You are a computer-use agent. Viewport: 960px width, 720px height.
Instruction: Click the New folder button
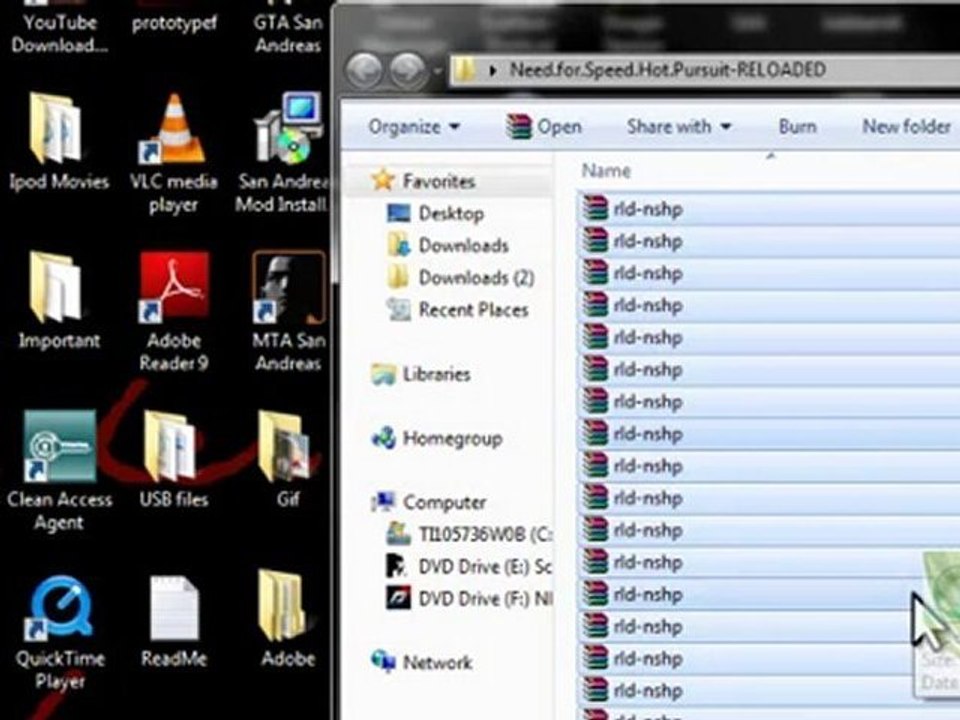tap(906, 127)
